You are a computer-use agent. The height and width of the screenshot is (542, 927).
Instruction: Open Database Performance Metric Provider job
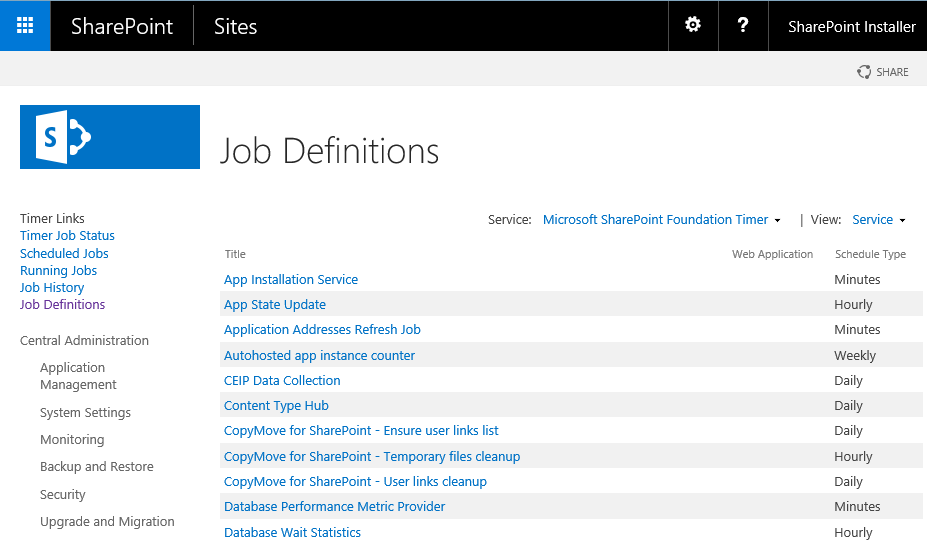(335, 507)
